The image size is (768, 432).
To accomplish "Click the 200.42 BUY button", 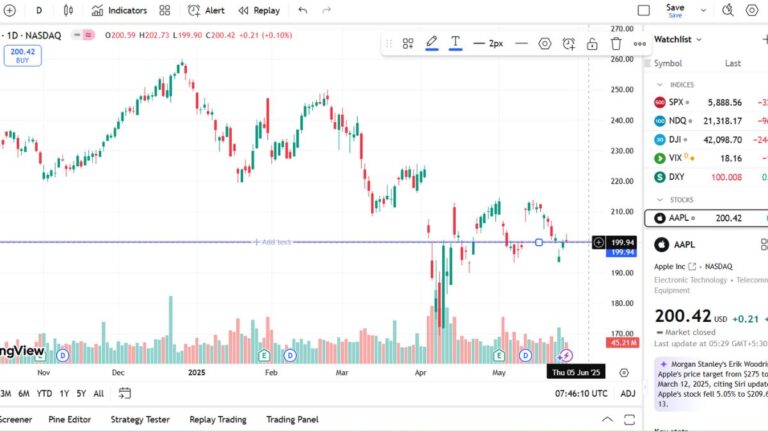I will point(22,55).
